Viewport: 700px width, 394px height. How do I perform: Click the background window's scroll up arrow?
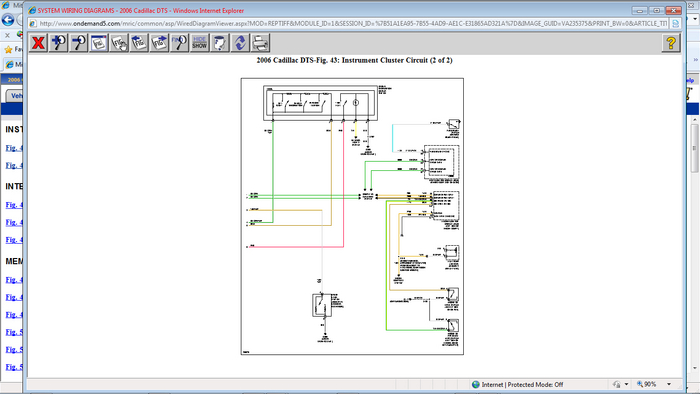tap(695, 120)
